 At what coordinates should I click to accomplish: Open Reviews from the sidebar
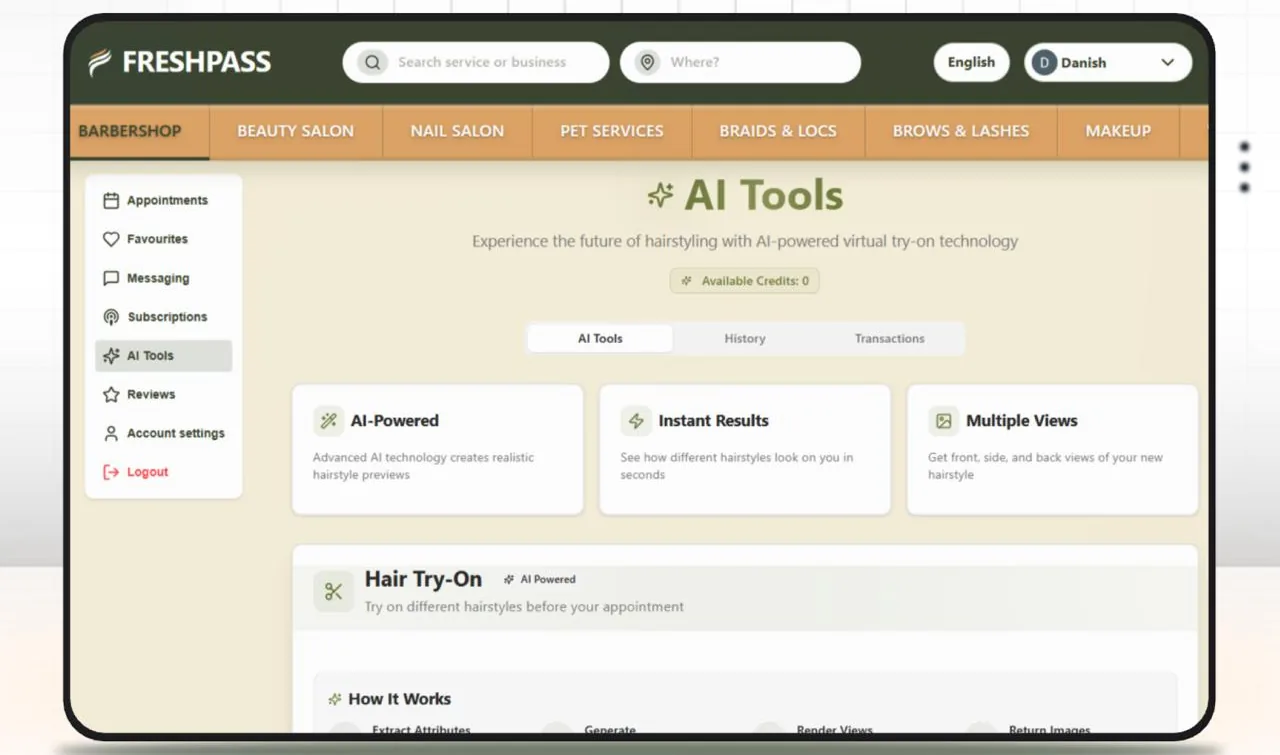pyautogui.click(x=163, y=395)
